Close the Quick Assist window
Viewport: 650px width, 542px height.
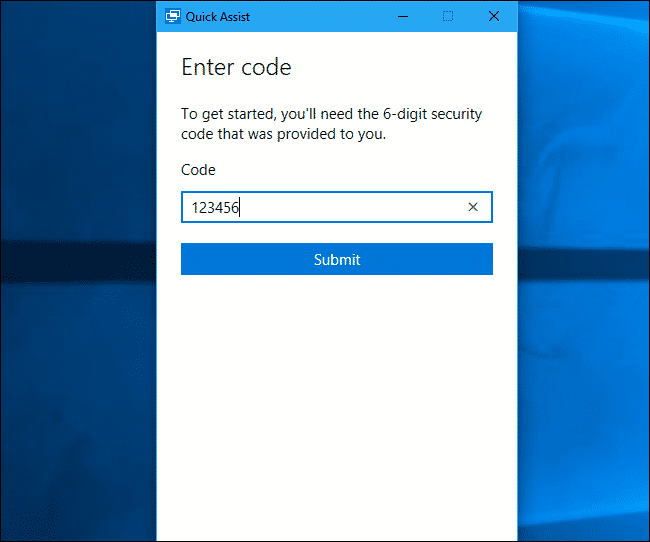click(494, 16)
